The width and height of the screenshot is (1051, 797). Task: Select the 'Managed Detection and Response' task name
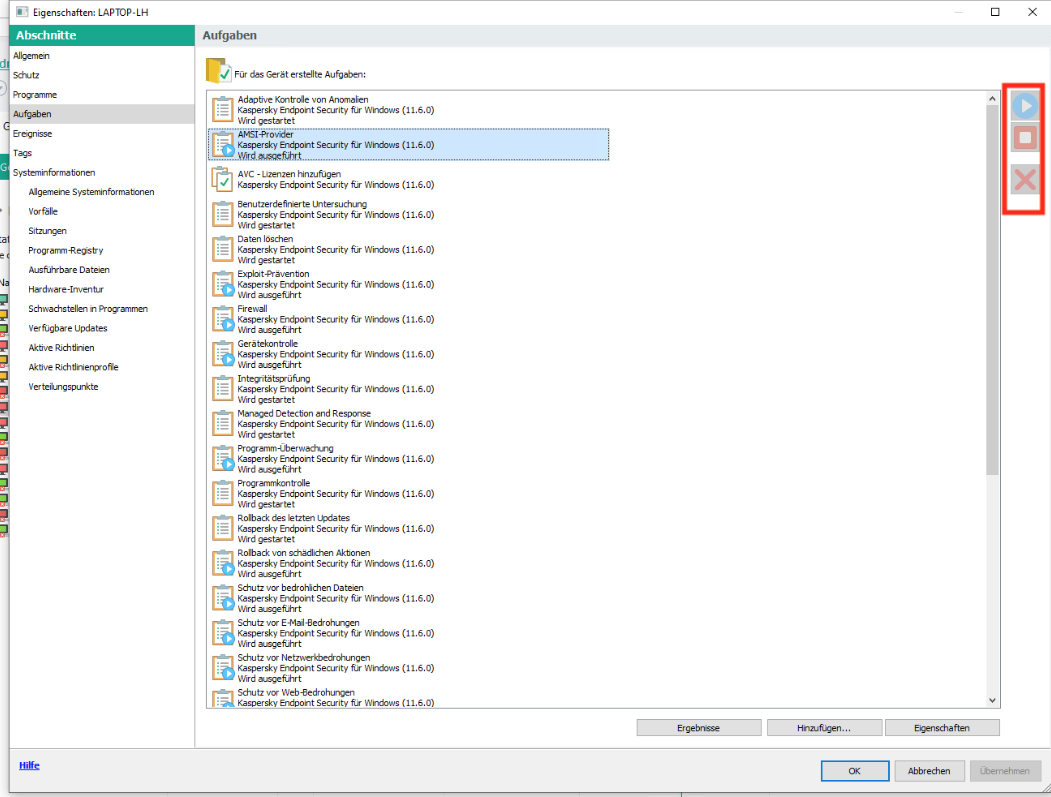(x=304, y=413)
